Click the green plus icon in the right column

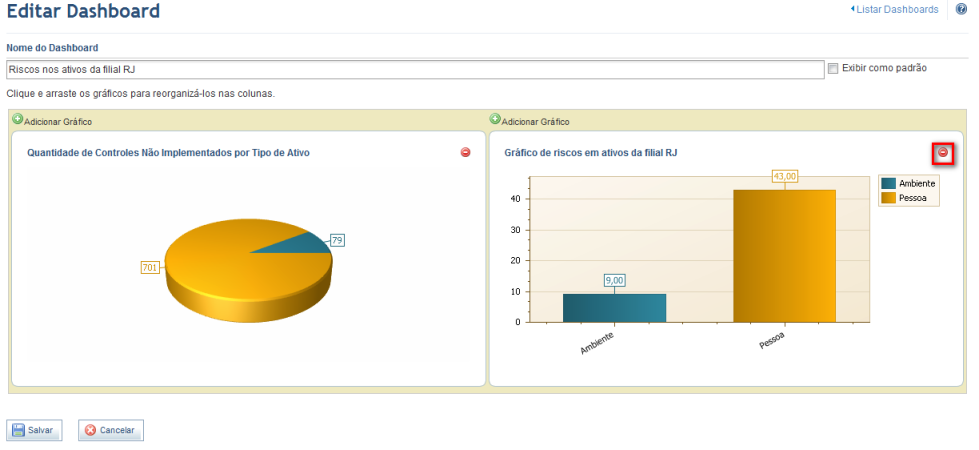(495, 119)
